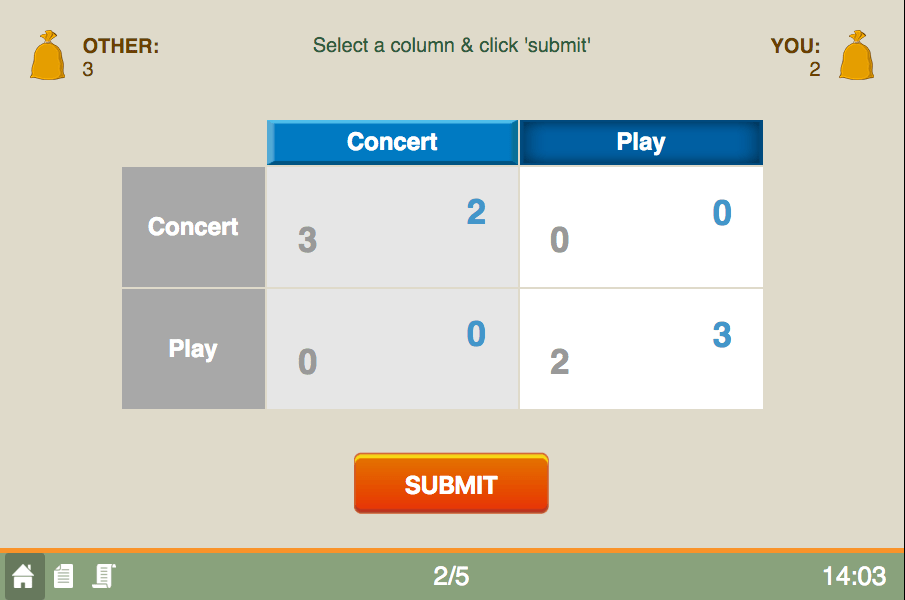Click the Concert row, Play column cell
Viewport: 905px width, 600px height.
coord(641,227)
